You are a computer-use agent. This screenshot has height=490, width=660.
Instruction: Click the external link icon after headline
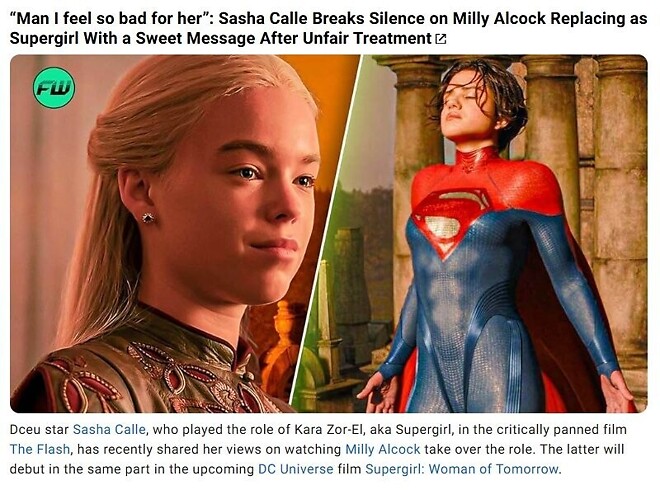tap(440, 39)
